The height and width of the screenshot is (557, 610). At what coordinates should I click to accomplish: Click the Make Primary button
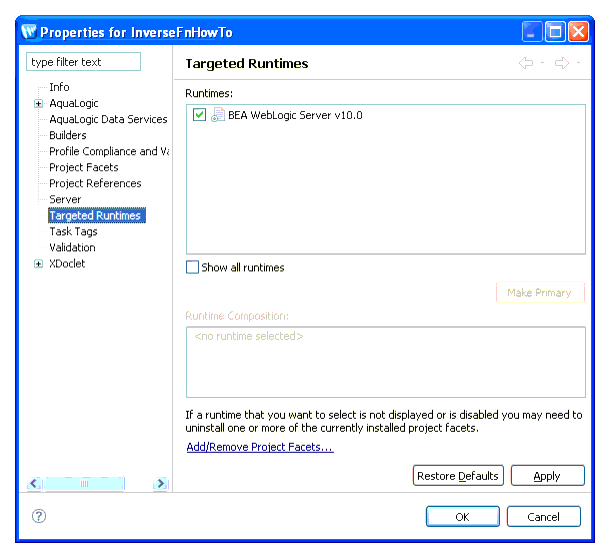[x=540, y=292]
